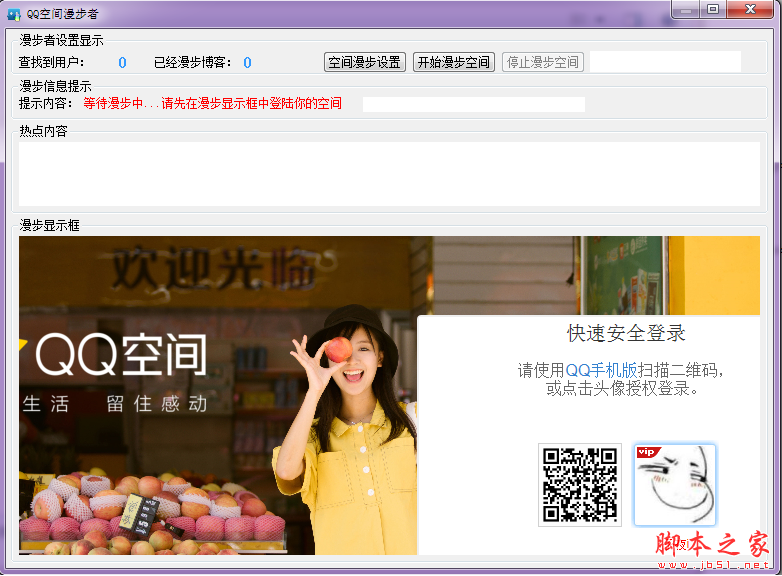Minimize the QQ空间漫步者 window
The height and width of the screenshot is (576, 782).
coord(686,9)
